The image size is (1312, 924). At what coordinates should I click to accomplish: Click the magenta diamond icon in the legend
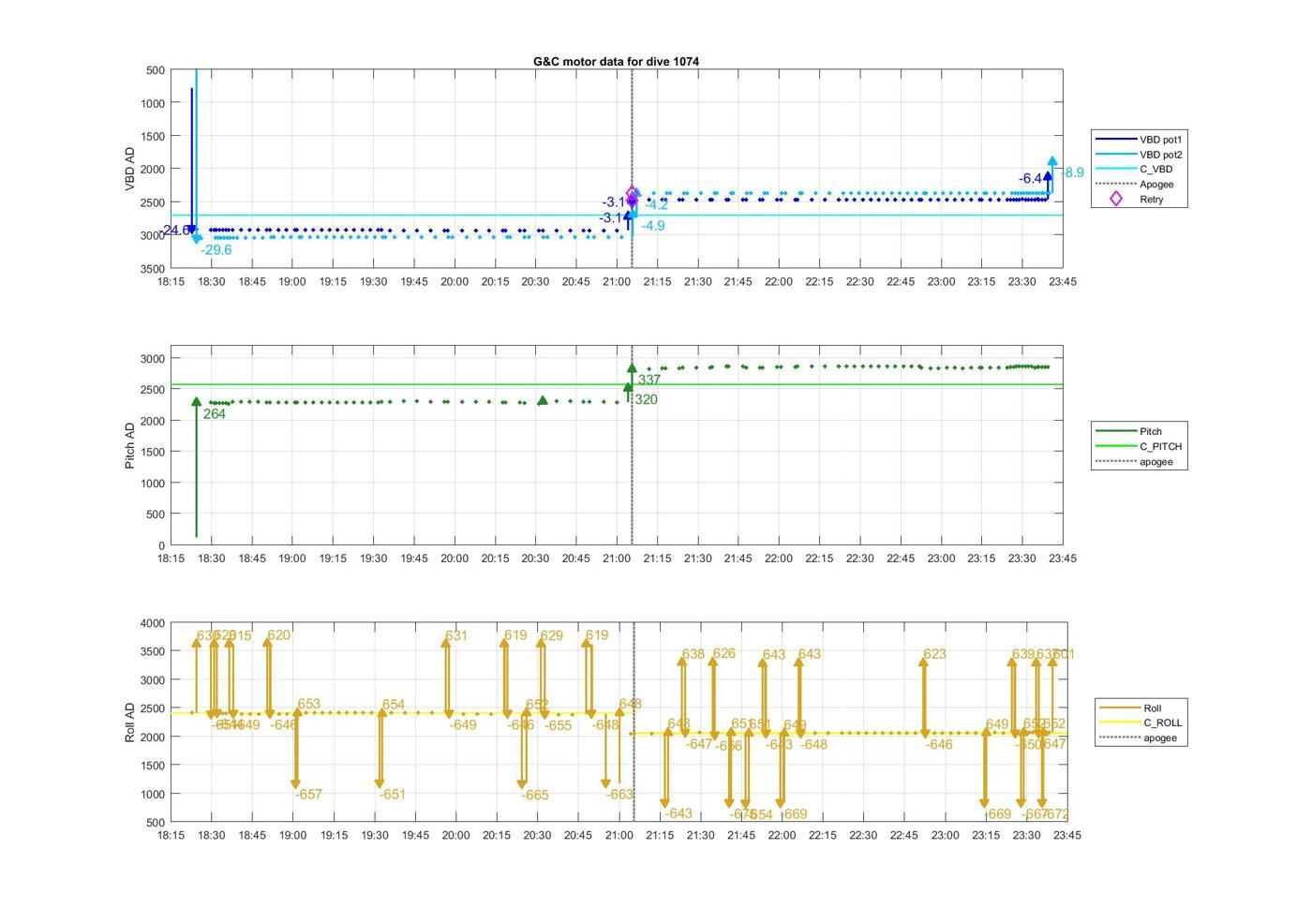coord(1115,199)
